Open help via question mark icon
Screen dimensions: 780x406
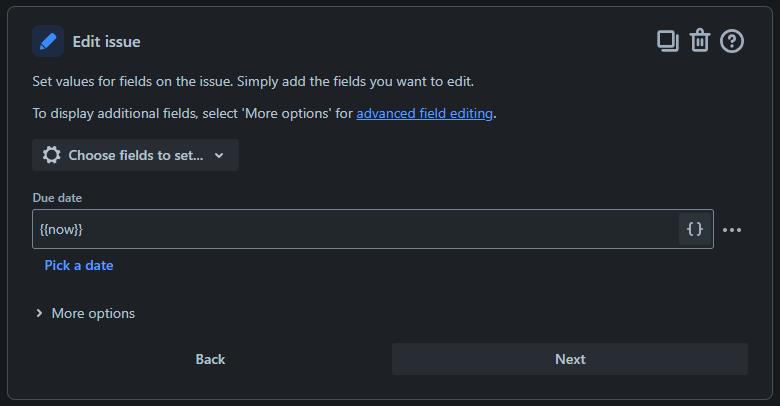pyautogui.click(x=732, y=41)
